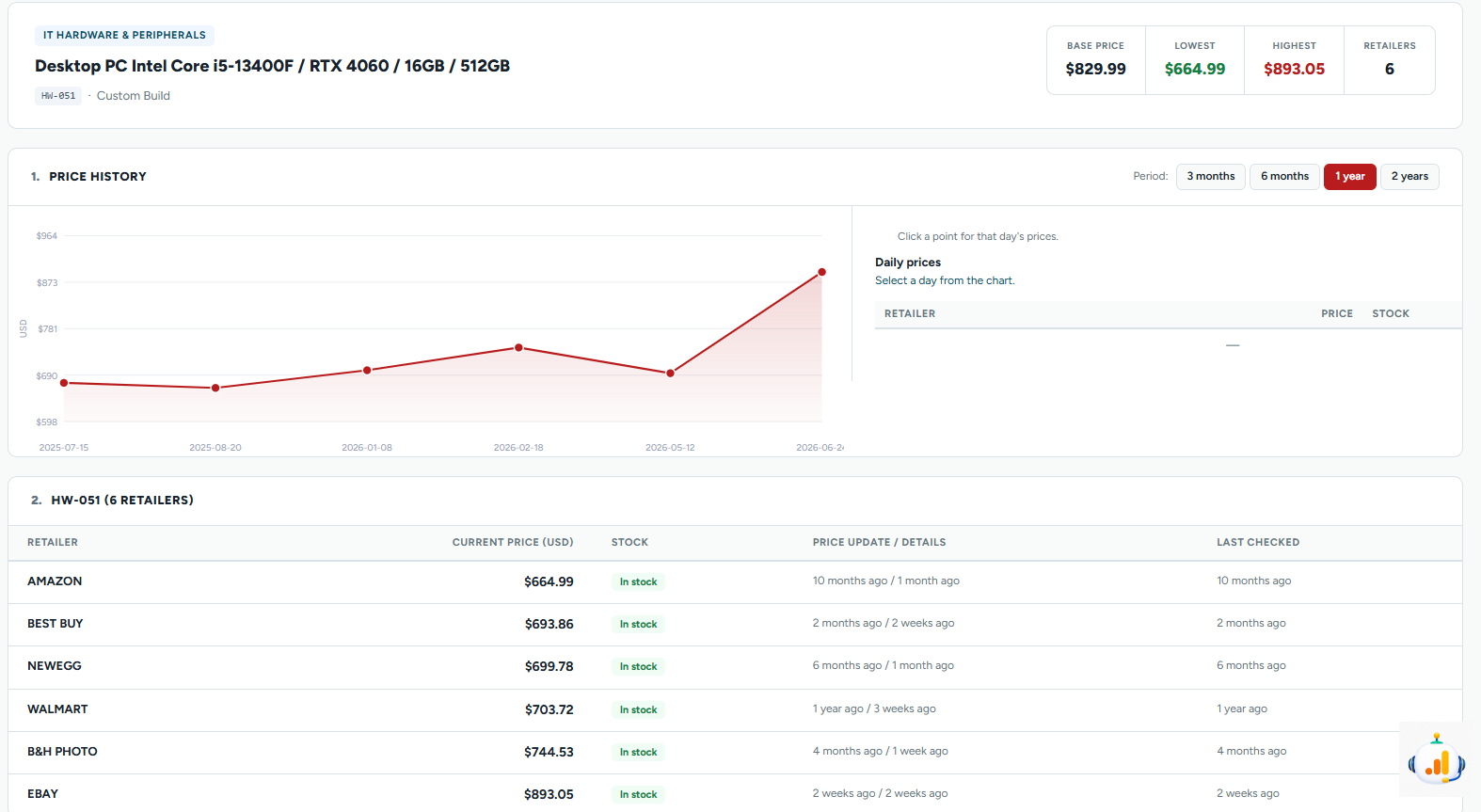This screenshot has width=1481, height=812.
Task: Open the Walmart retailer row
Action: pos(735,710)
